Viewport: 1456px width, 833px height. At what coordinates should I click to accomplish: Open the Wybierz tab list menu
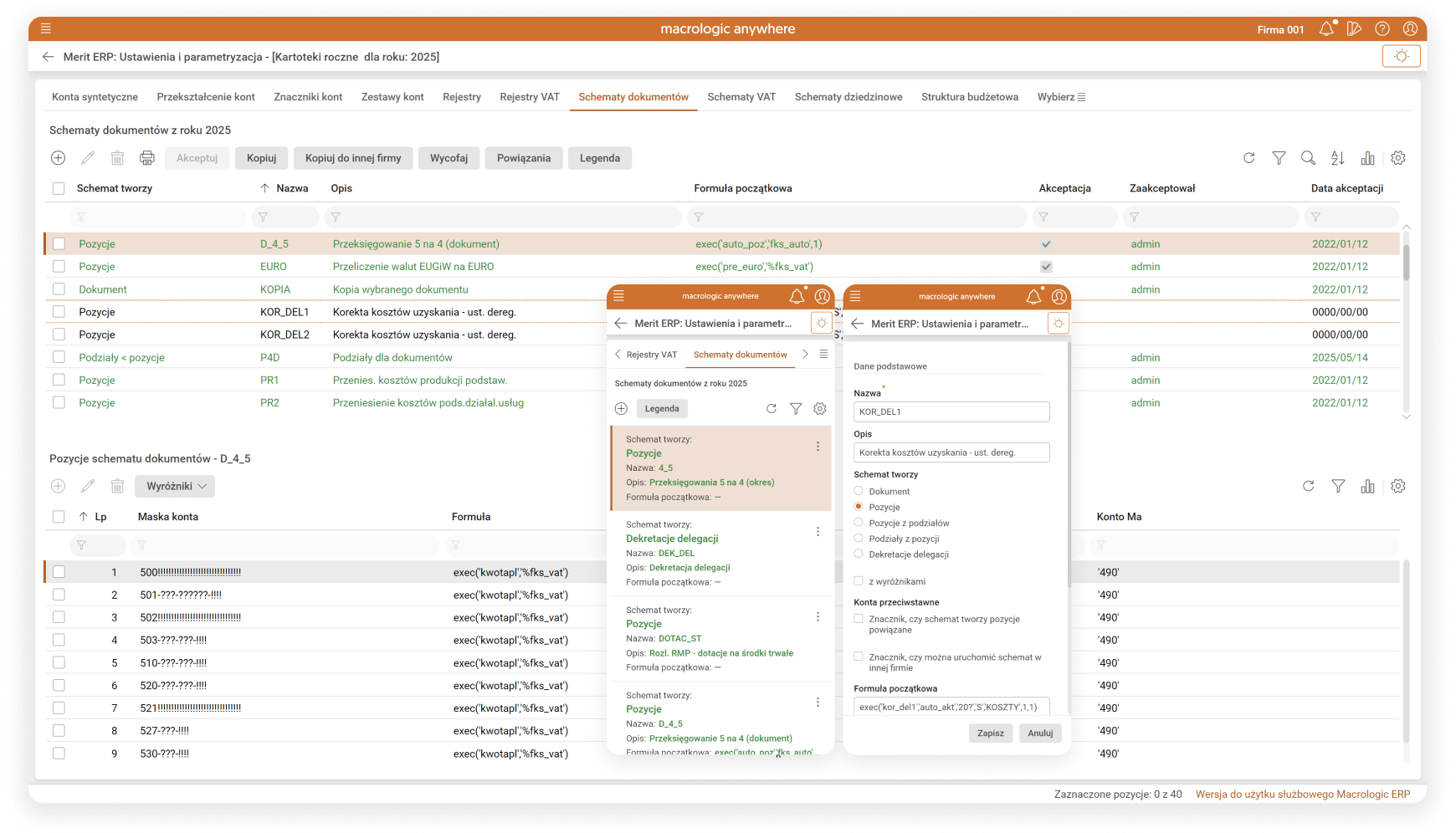pos(1061,97)
